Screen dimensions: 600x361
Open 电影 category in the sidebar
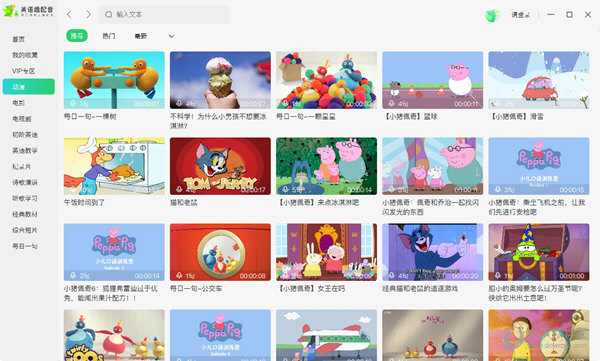click(x=18, y=103)
